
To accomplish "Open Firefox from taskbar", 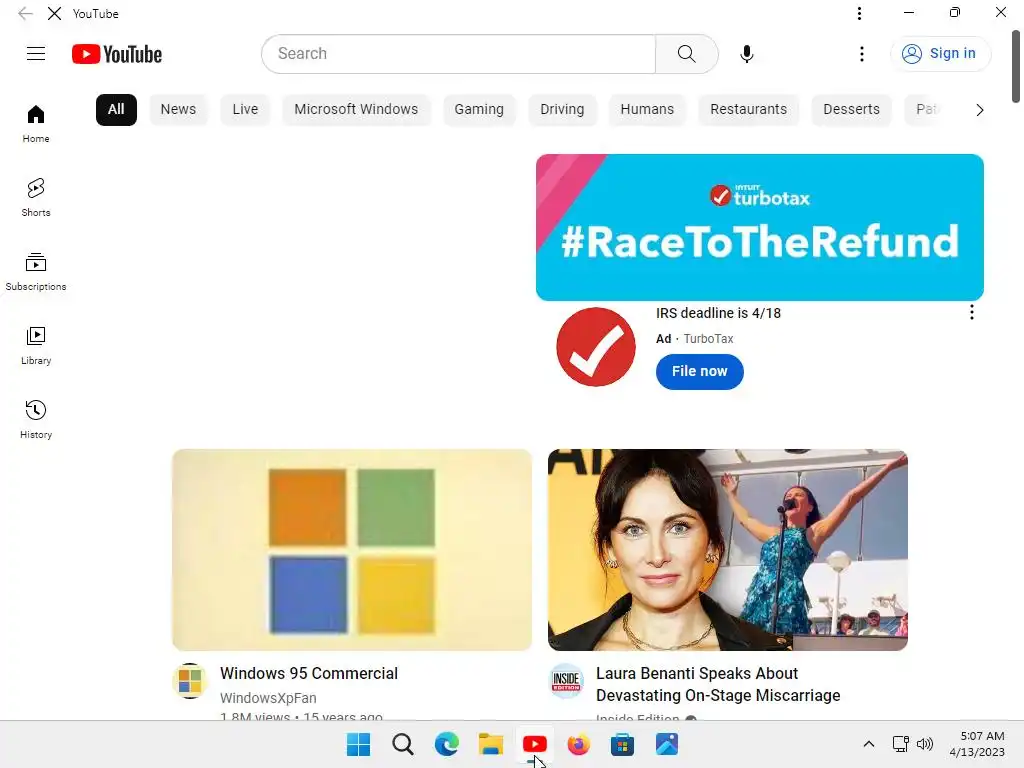I will pos(579,744).
